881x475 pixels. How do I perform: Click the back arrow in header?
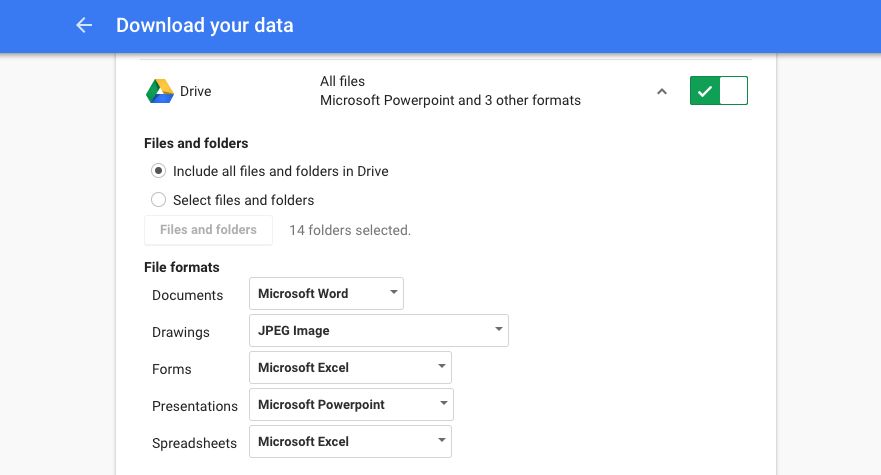click(x=84, y=25)
